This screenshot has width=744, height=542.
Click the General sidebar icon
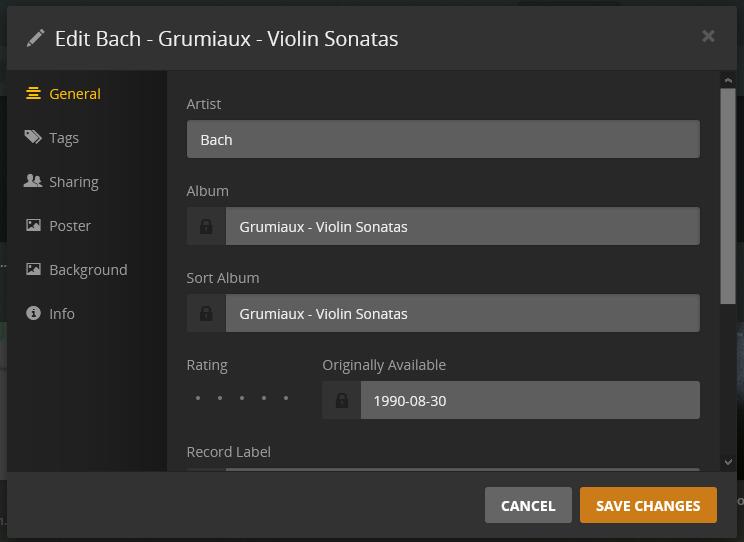click(x=34, y=93)
